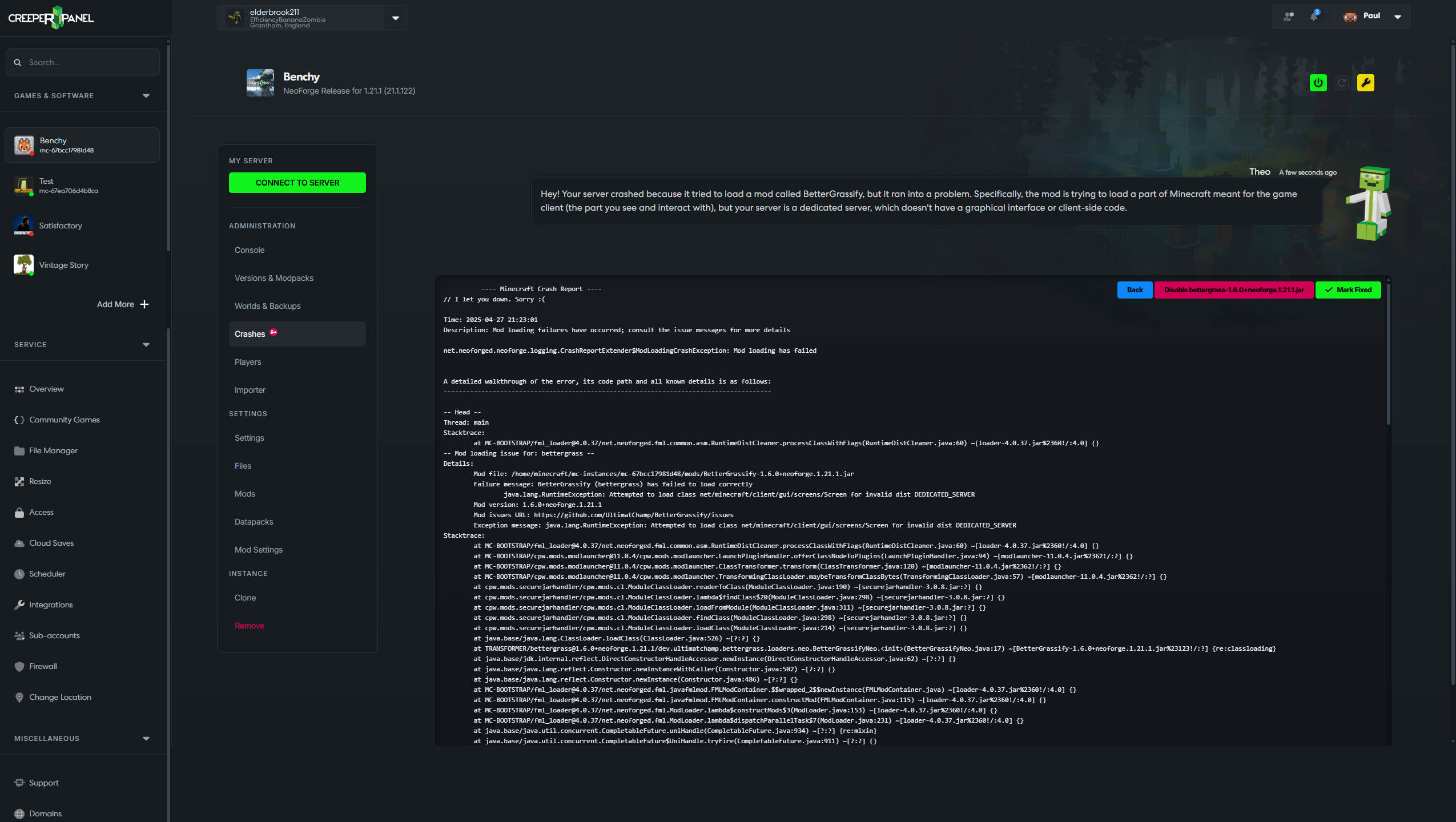This screenshot has height=822, width=1456.
Task: Click the Test server icon
Action: 24,186
